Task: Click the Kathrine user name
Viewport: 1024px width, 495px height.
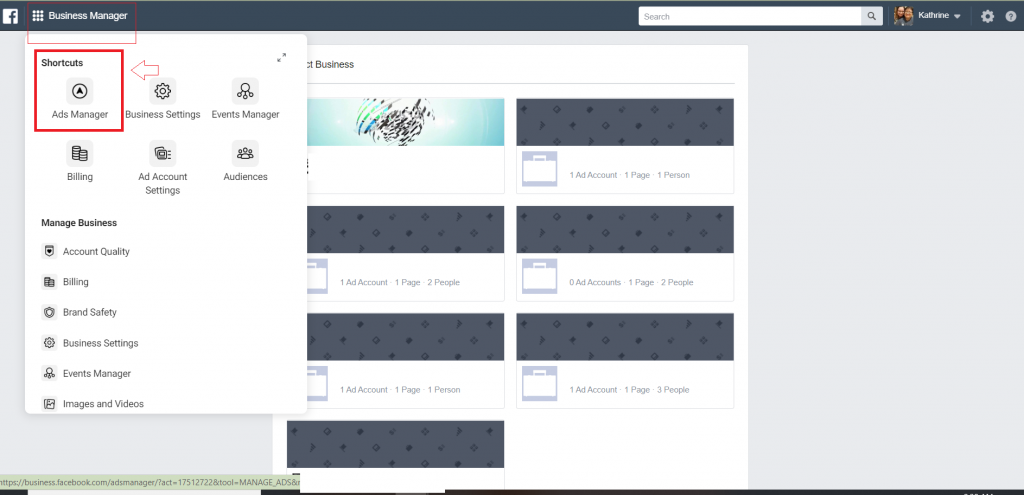Action: coord(933,16)
